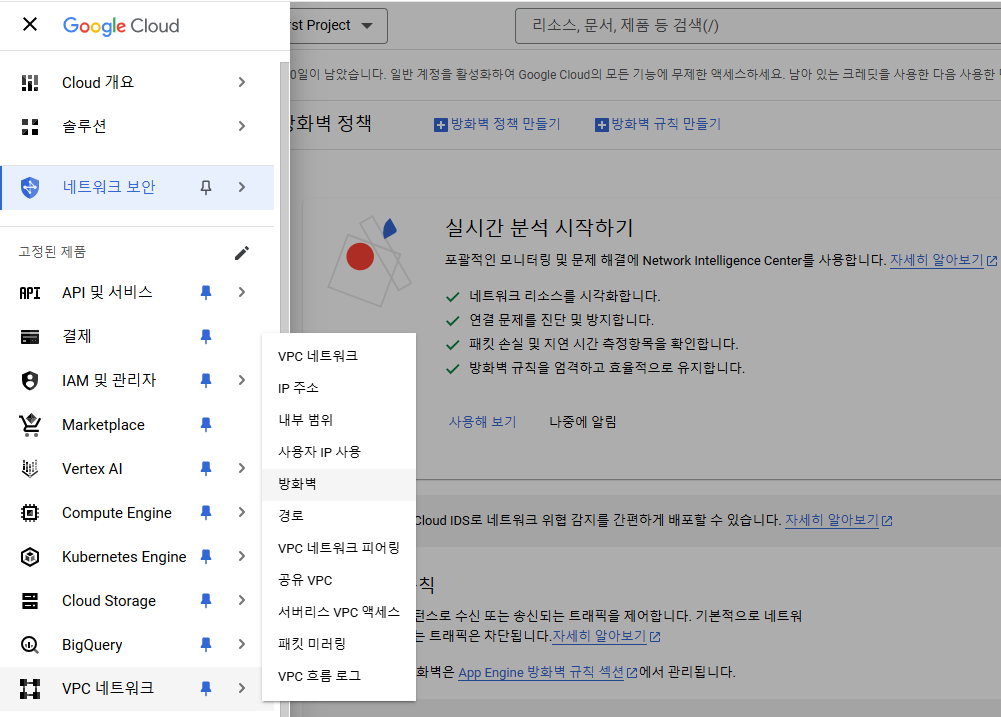This screenshot has width=1001, height=717.
Task: Click the Marketplace cart icon
Action: (30, 425)
